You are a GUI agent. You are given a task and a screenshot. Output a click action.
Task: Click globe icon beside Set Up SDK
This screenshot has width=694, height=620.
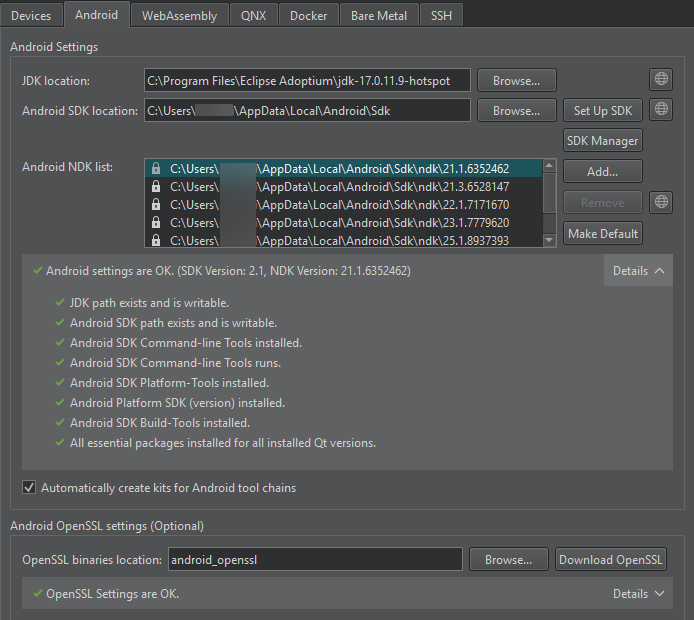pos(660,110)
